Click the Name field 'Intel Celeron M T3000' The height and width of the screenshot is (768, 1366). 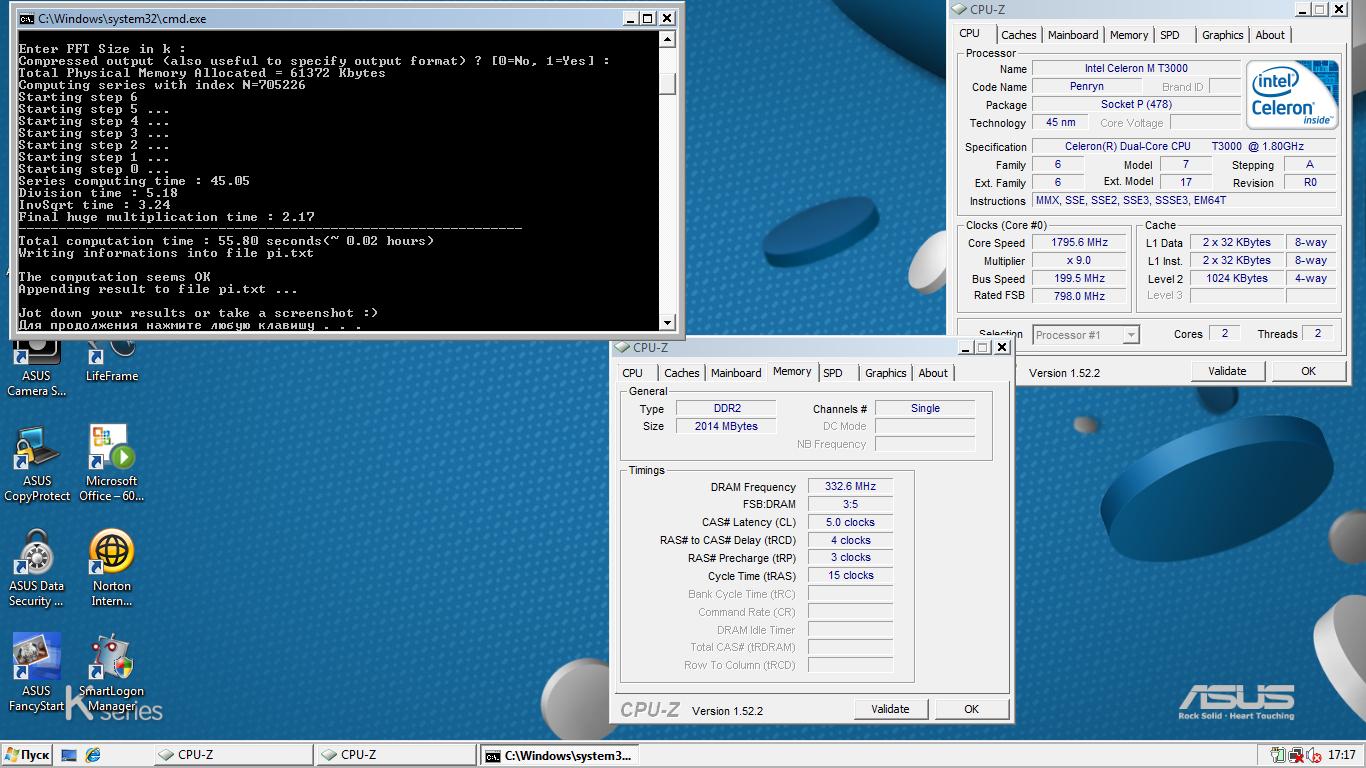tap(1136, 69)
